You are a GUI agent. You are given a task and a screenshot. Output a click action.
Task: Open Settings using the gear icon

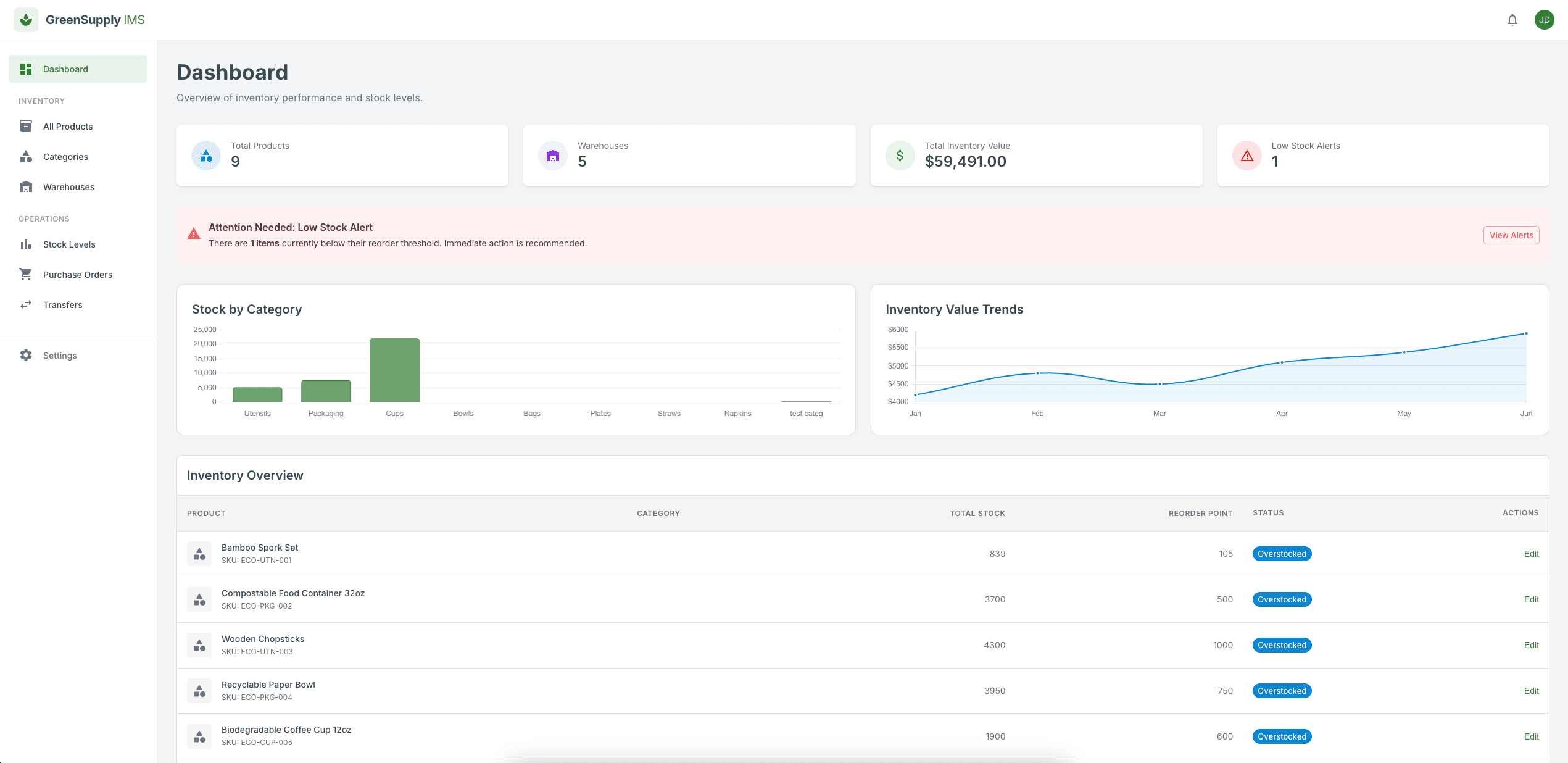[x=25, y=355]
